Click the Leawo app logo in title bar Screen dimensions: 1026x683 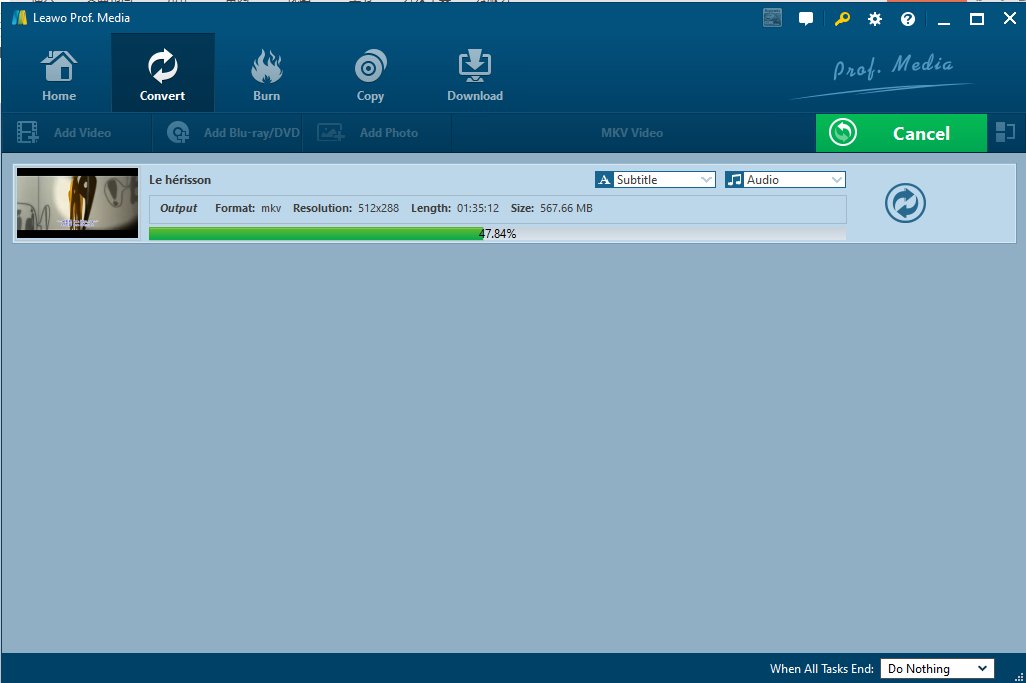click(20, 18)
